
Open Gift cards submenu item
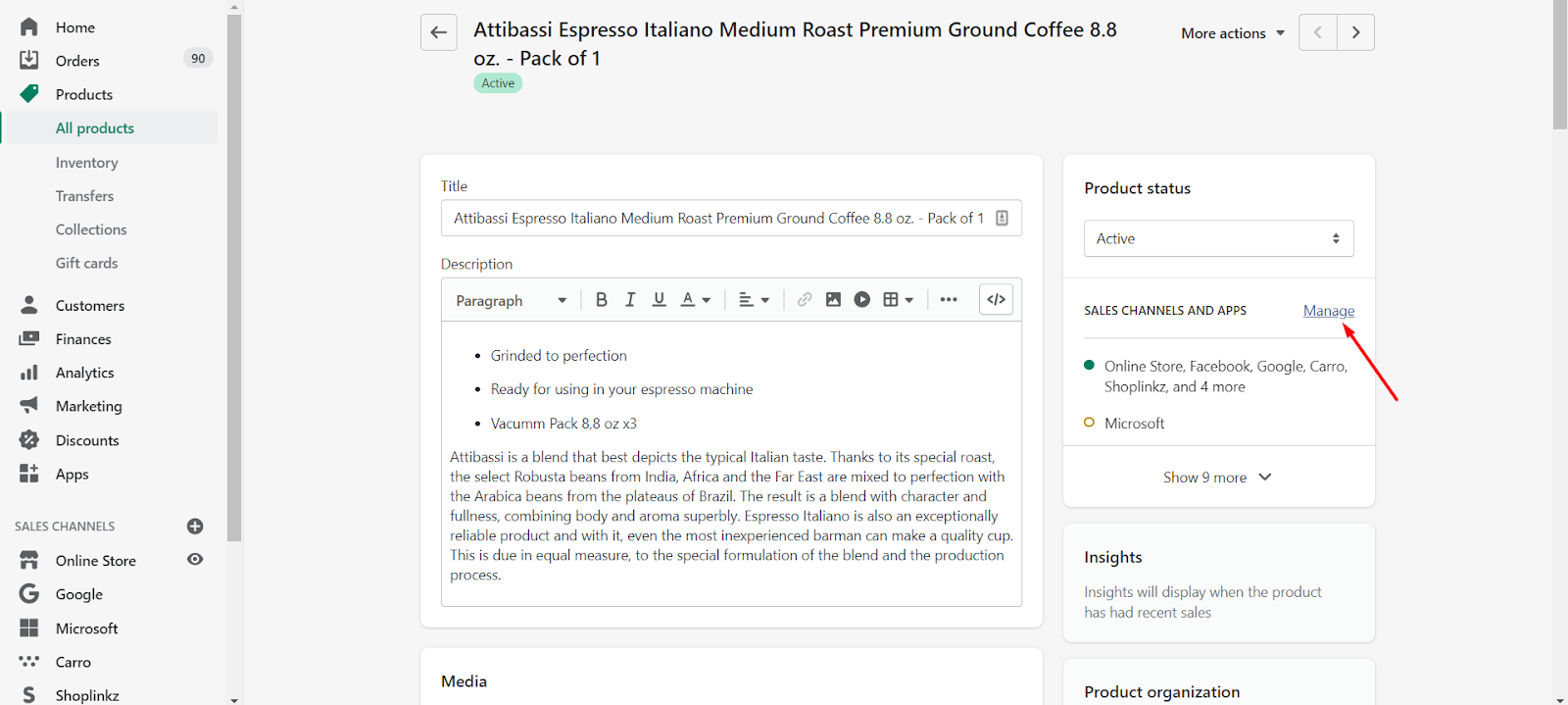click(87, 263)
